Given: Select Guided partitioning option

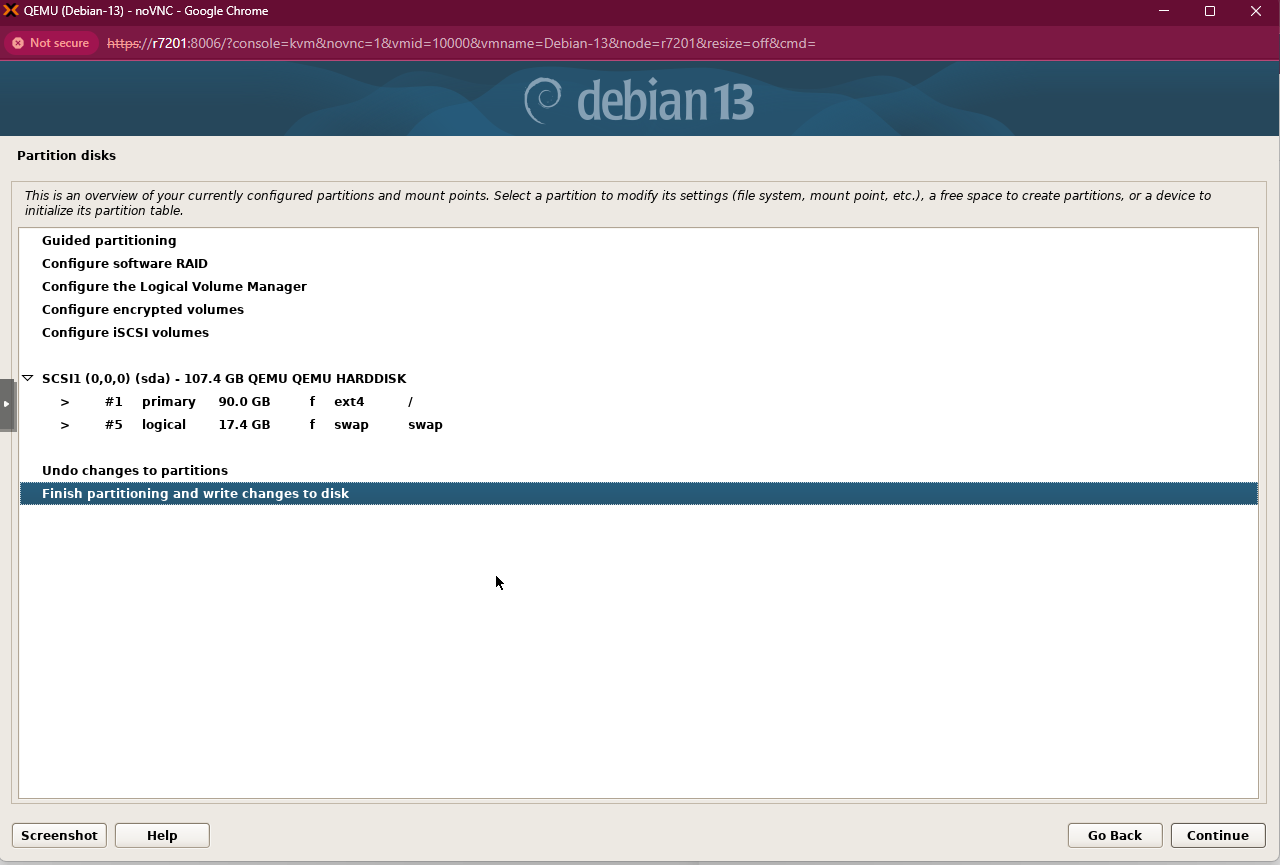Looking at the screenshot, I should click(x=109, y=240).
